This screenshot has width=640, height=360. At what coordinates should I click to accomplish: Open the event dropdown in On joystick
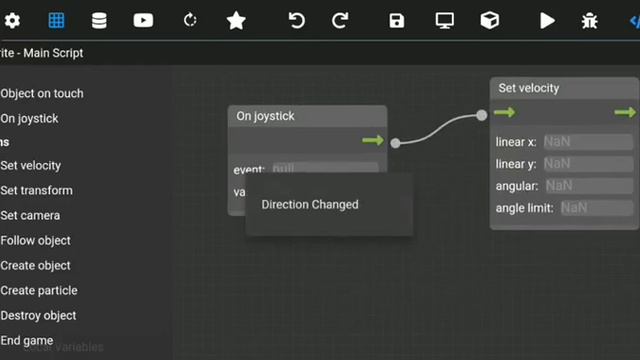coord(325,168)
